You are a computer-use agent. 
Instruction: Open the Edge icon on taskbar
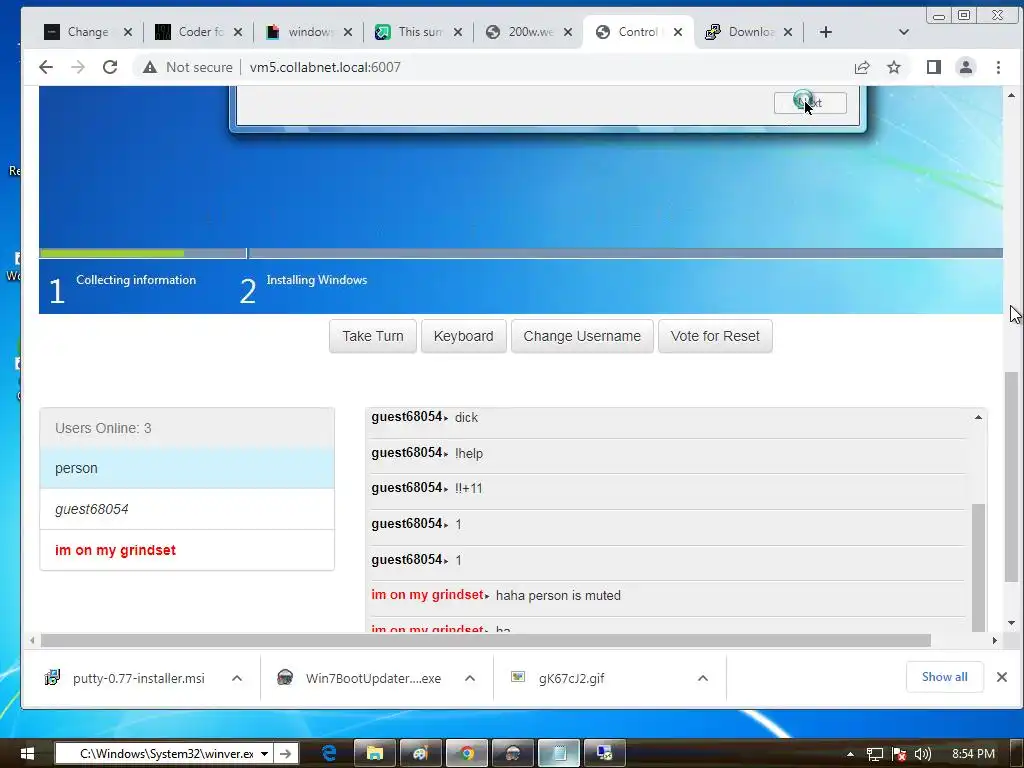click(x=329, y=754)
